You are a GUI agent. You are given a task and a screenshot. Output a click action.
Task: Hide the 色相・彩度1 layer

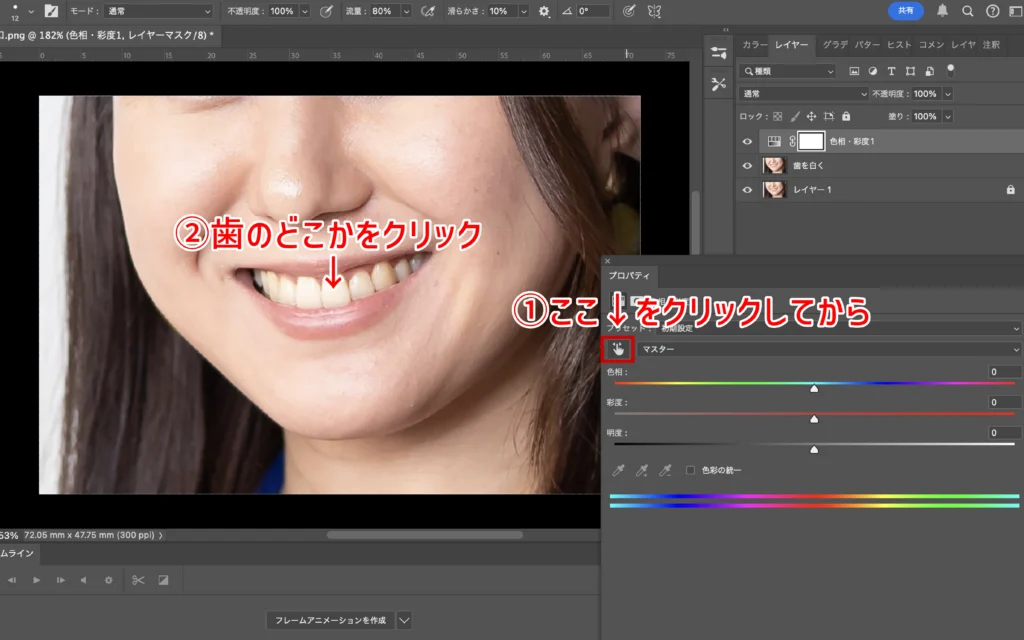point(747,142)
